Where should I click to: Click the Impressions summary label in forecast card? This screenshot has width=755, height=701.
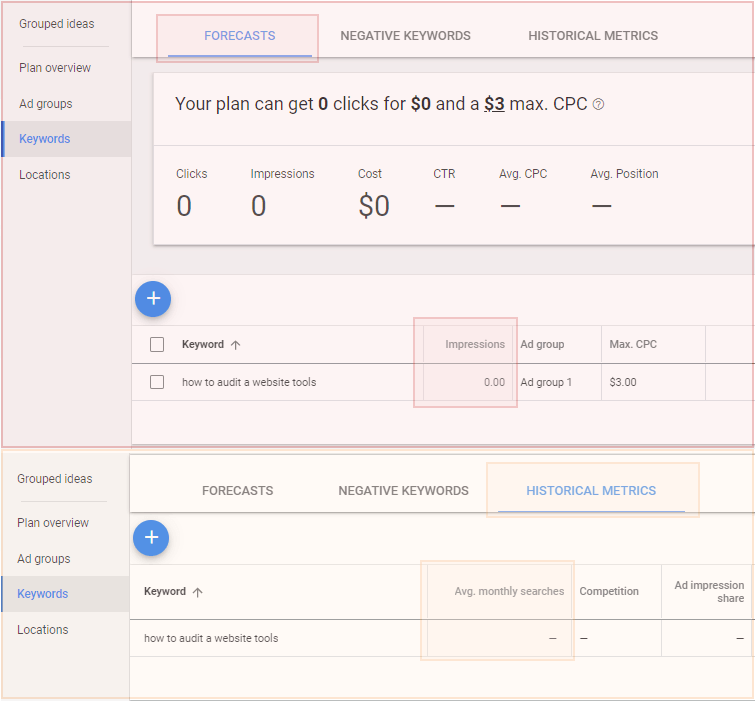[x=282, y=174]
